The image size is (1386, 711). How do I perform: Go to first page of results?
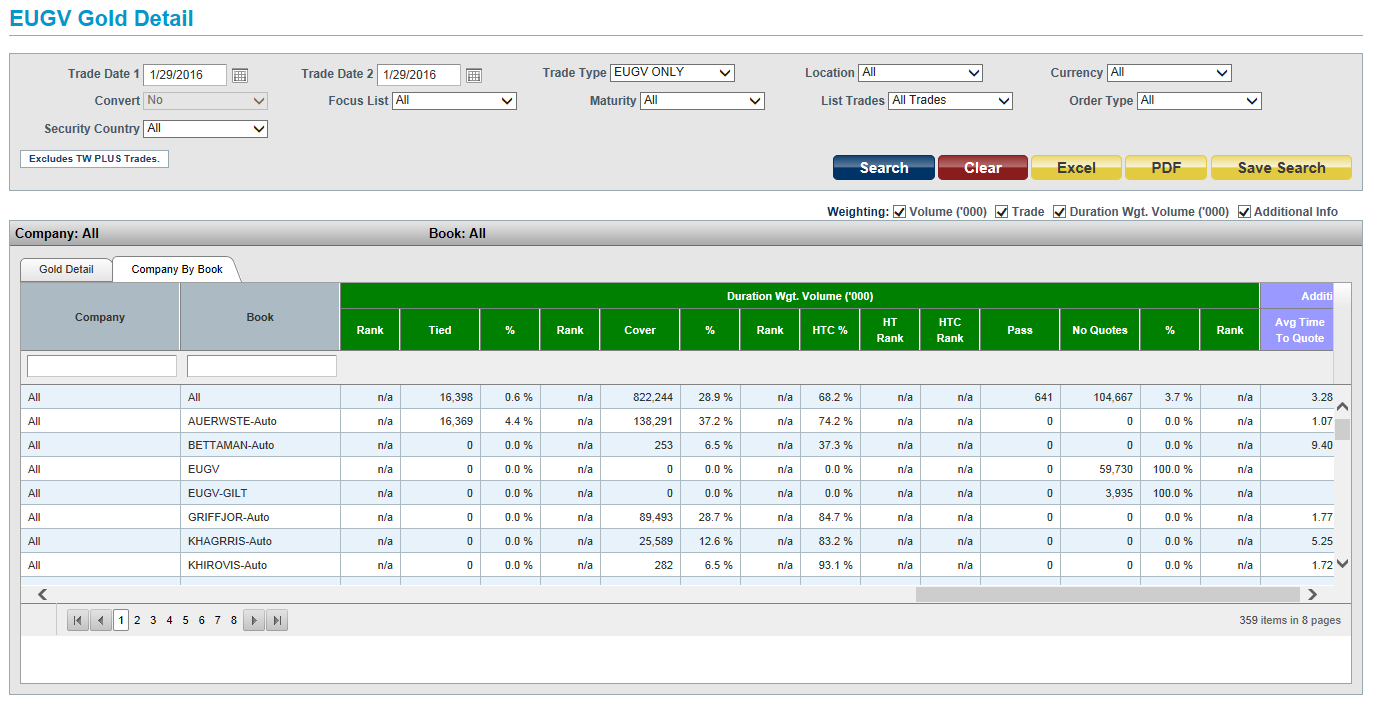tap(77, 621)
